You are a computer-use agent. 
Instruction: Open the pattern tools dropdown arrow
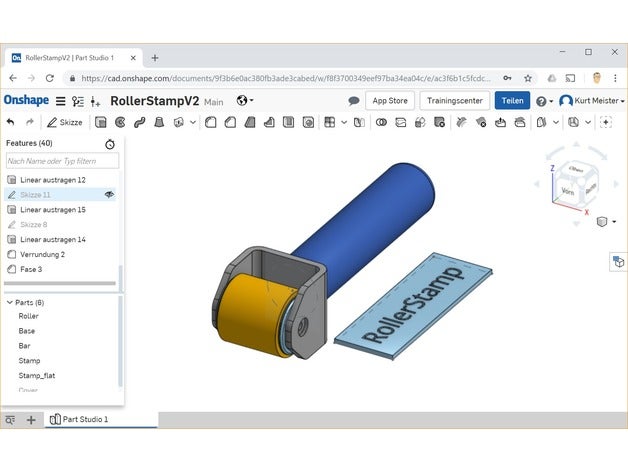[x=344, y=122]
